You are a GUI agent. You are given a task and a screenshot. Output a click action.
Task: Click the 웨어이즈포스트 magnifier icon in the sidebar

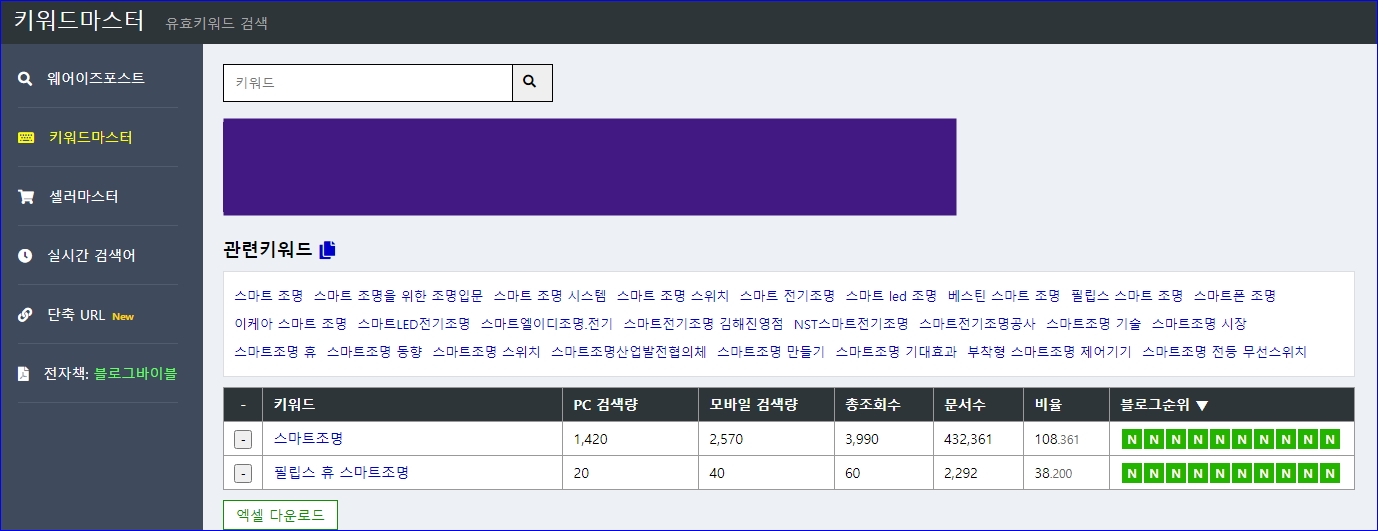pyautogui.click(x=25, y=78)
